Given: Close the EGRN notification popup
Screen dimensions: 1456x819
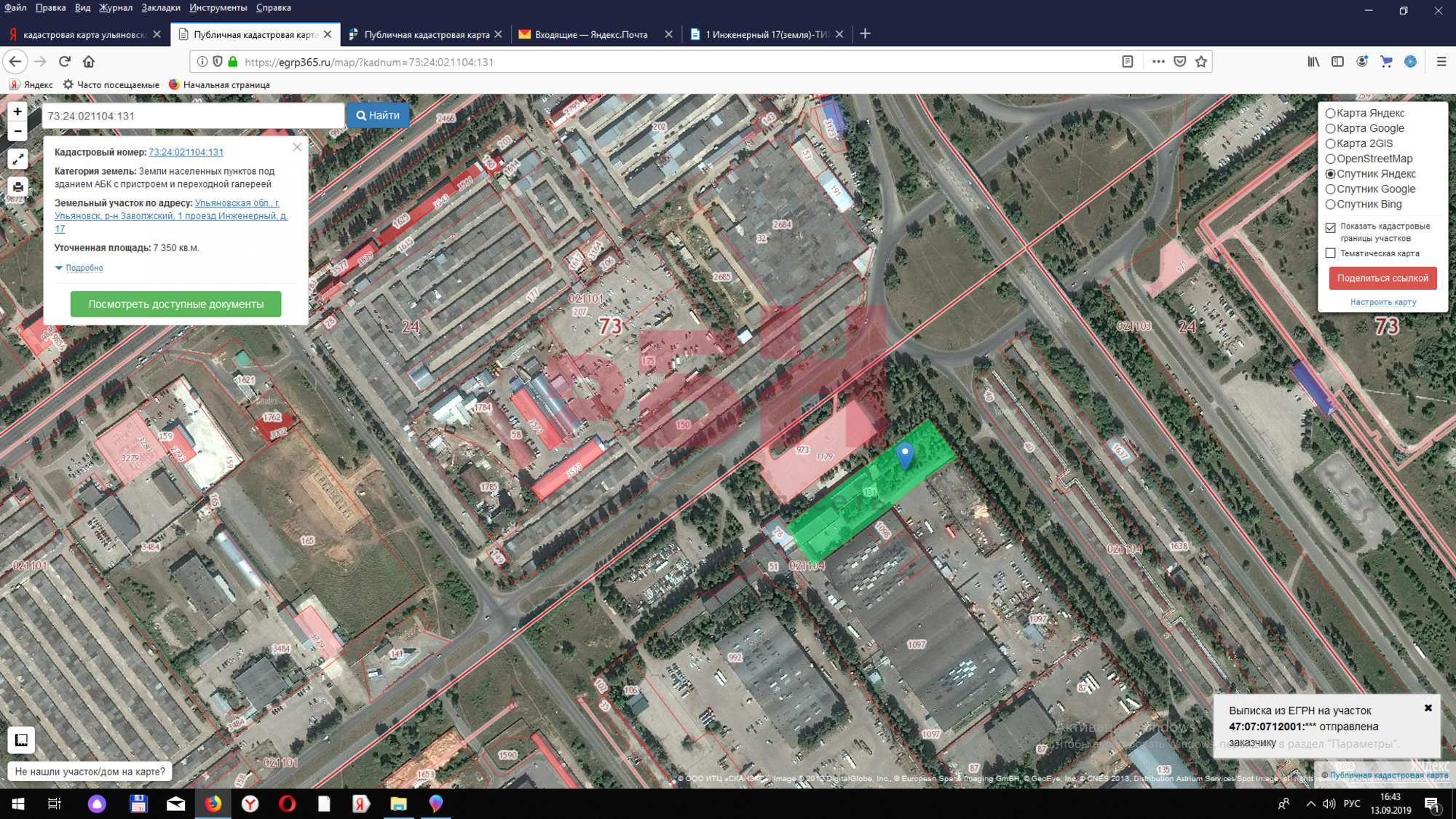Looking at the screenshot, I should (x=1428, y=708).
